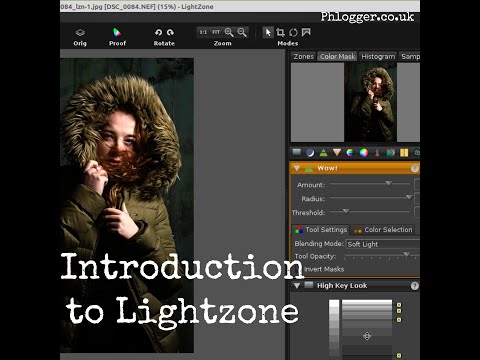480x360 pixels.
Task: Click the green triangle icon beside Wow!
Action: click(309, 168)
